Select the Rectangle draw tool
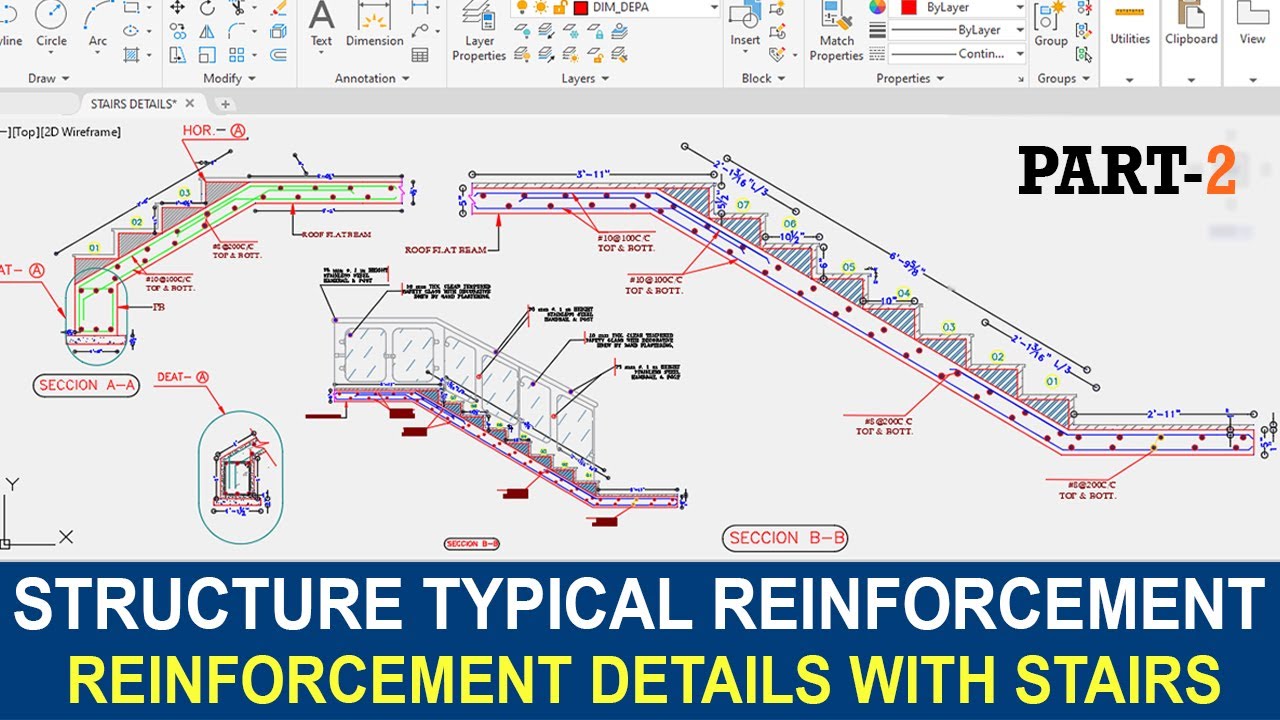Image resolution: width=1280 pixels, height=720 pixels. pyautogui.click(x=131, y=8)
